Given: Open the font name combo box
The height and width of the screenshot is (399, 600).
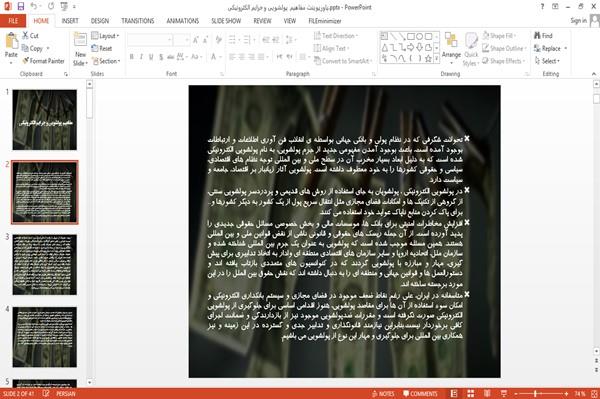Looking at the screenshot, I should [x=150, y=40].
